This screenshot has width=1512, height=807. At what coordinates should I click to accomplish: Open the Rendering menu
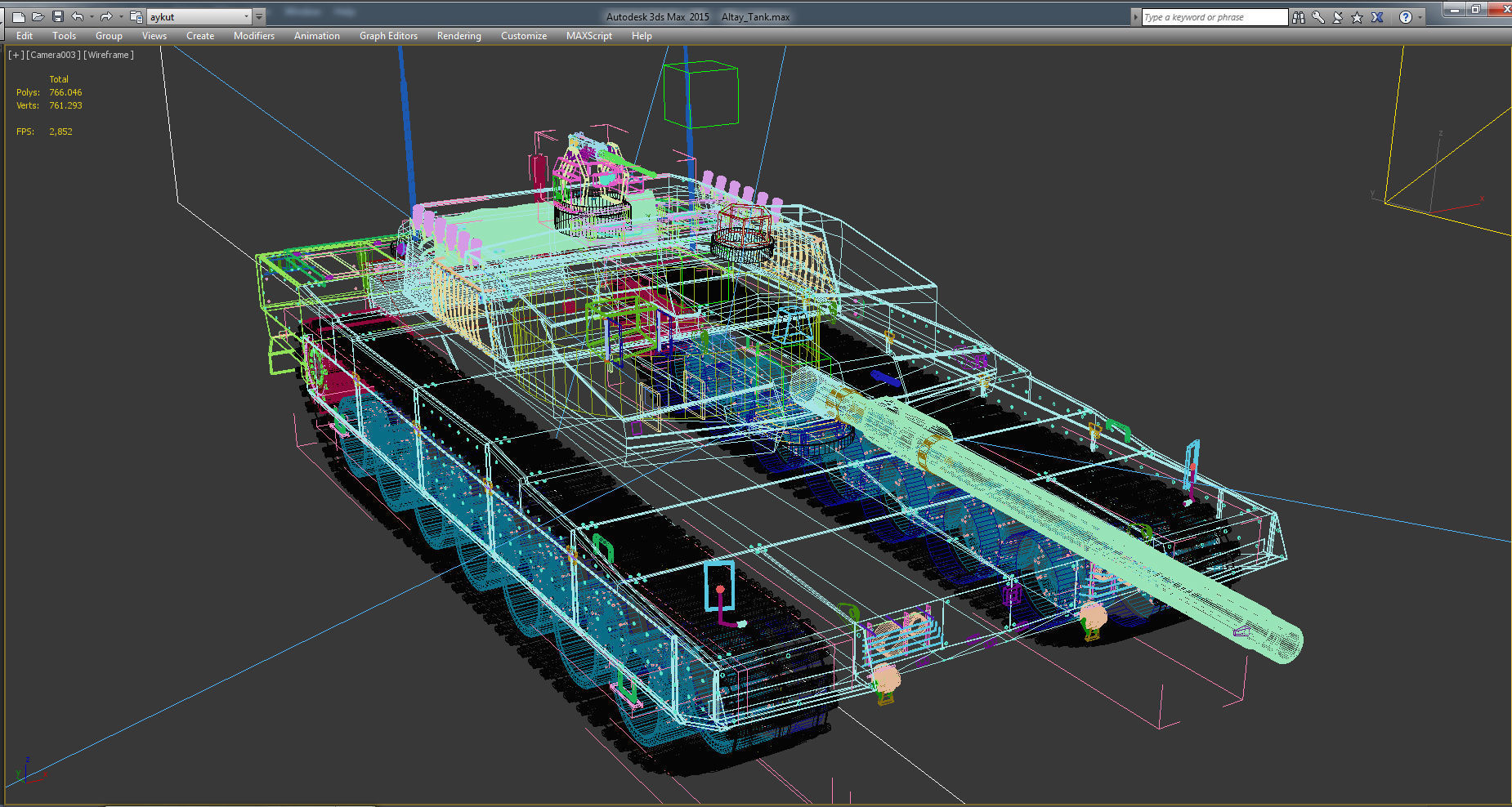pos(459,36)
